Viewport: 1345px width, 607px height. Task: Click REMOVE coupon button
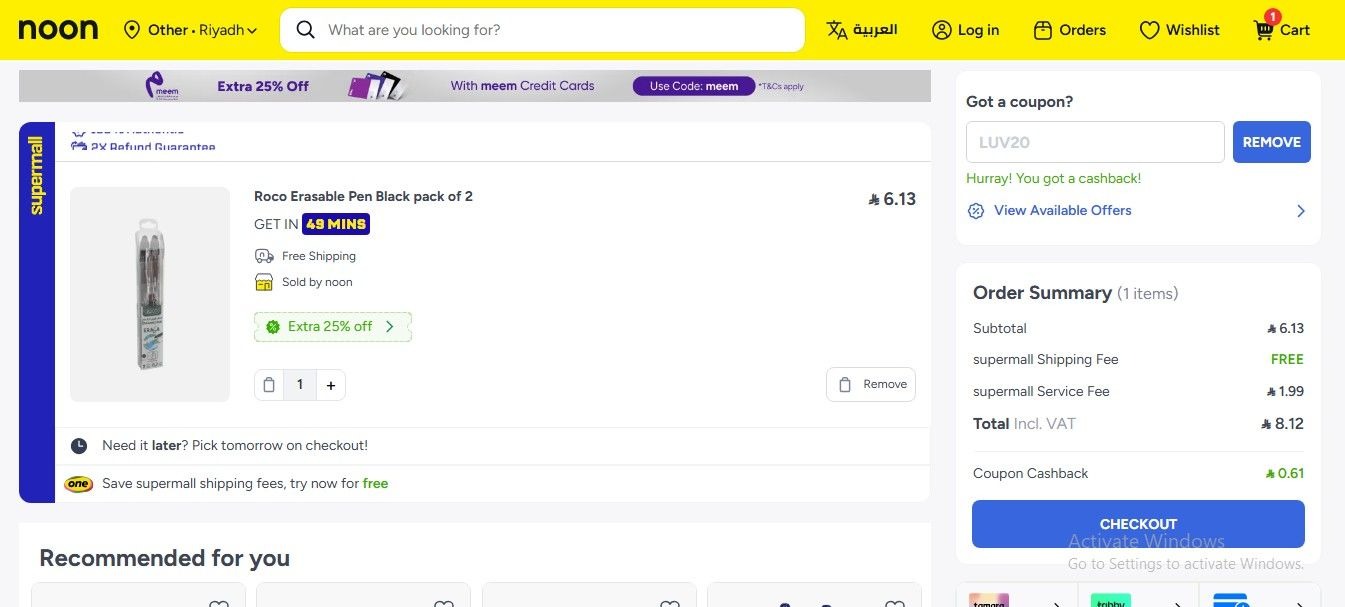click(x=1271, y=142)
